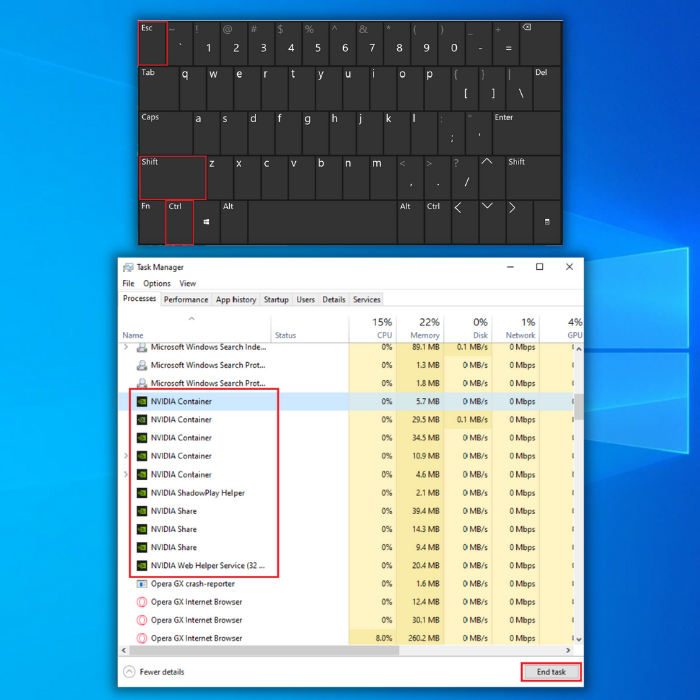Click the right arrow key on the keyboard
Screen dimensions: 700x700
519,222
